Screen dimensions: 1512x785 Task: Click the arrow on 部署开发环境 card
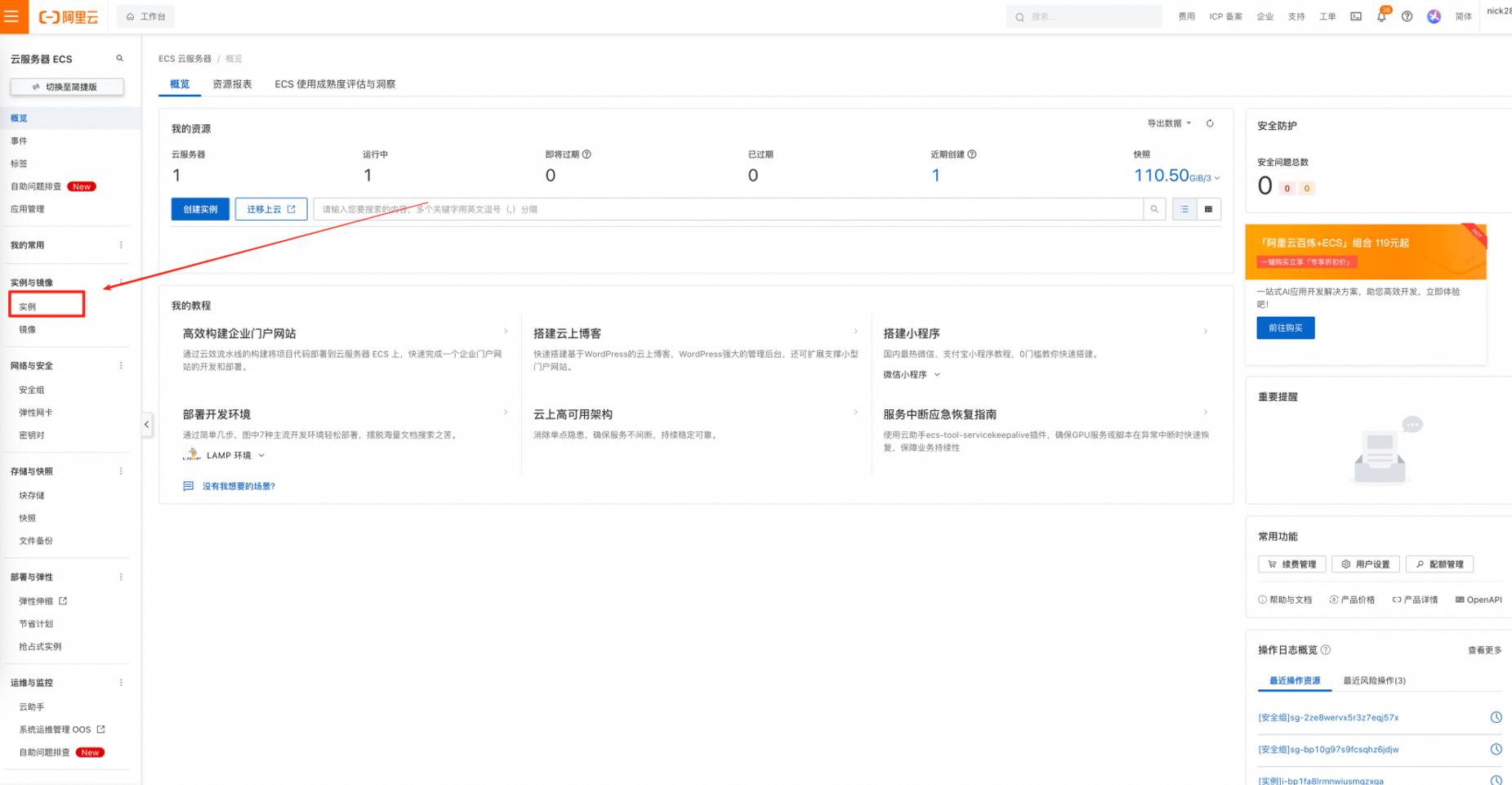click(x=506, y=413)
